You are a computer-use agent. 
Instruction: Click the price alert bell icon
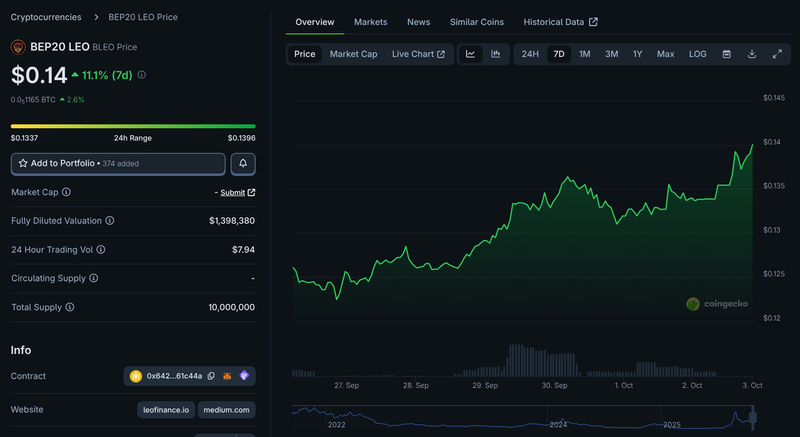coord(243,163)
